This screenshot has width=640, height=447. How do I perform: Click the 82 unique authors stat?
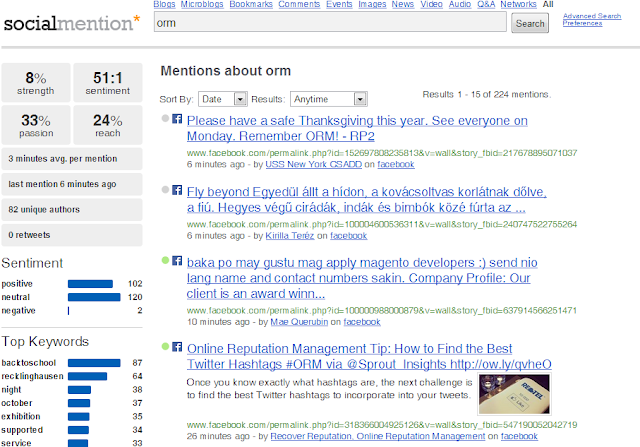72,209
